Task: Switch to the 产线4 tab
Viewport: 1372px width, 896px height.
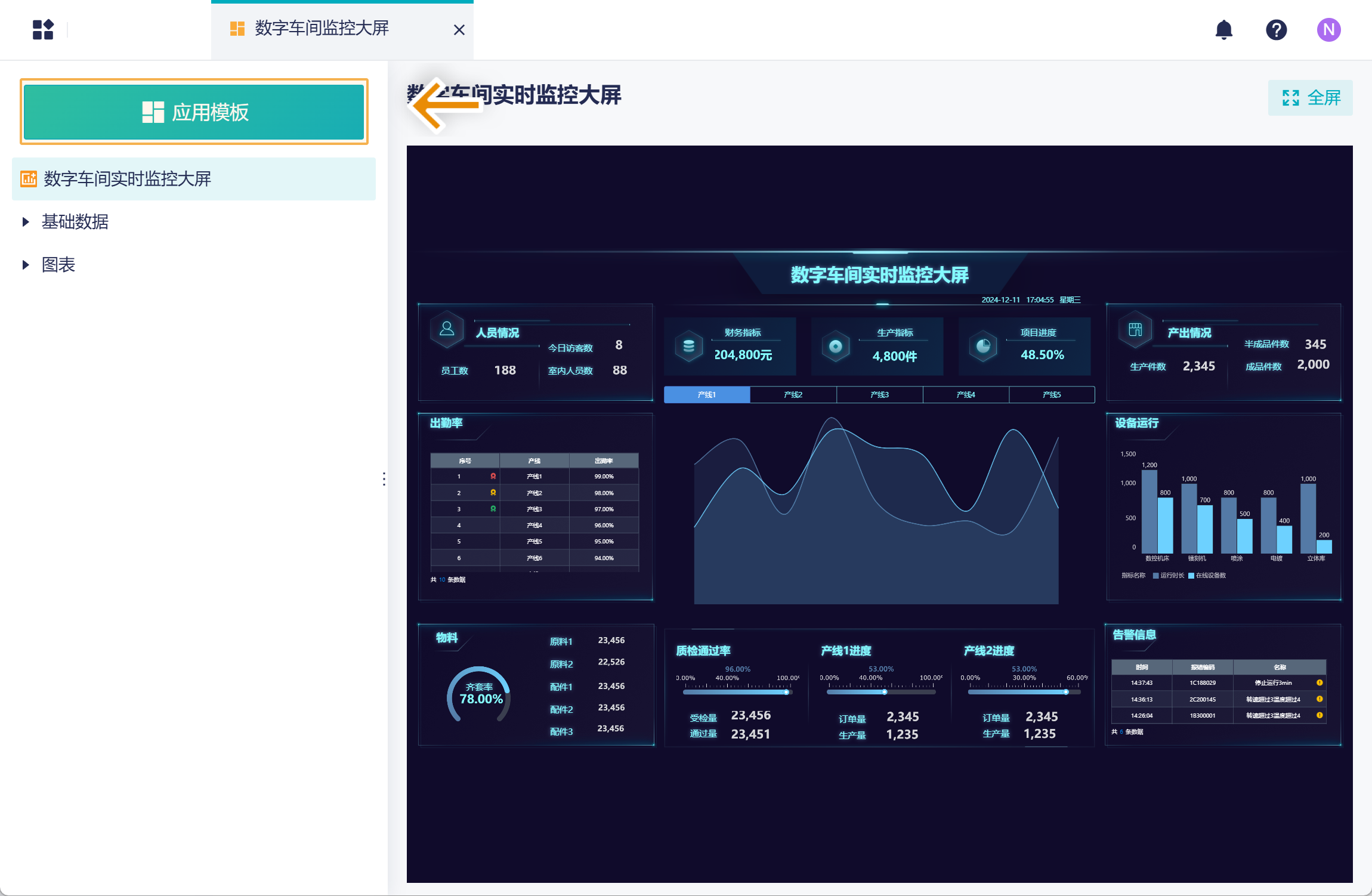Action: coord(965,395)
